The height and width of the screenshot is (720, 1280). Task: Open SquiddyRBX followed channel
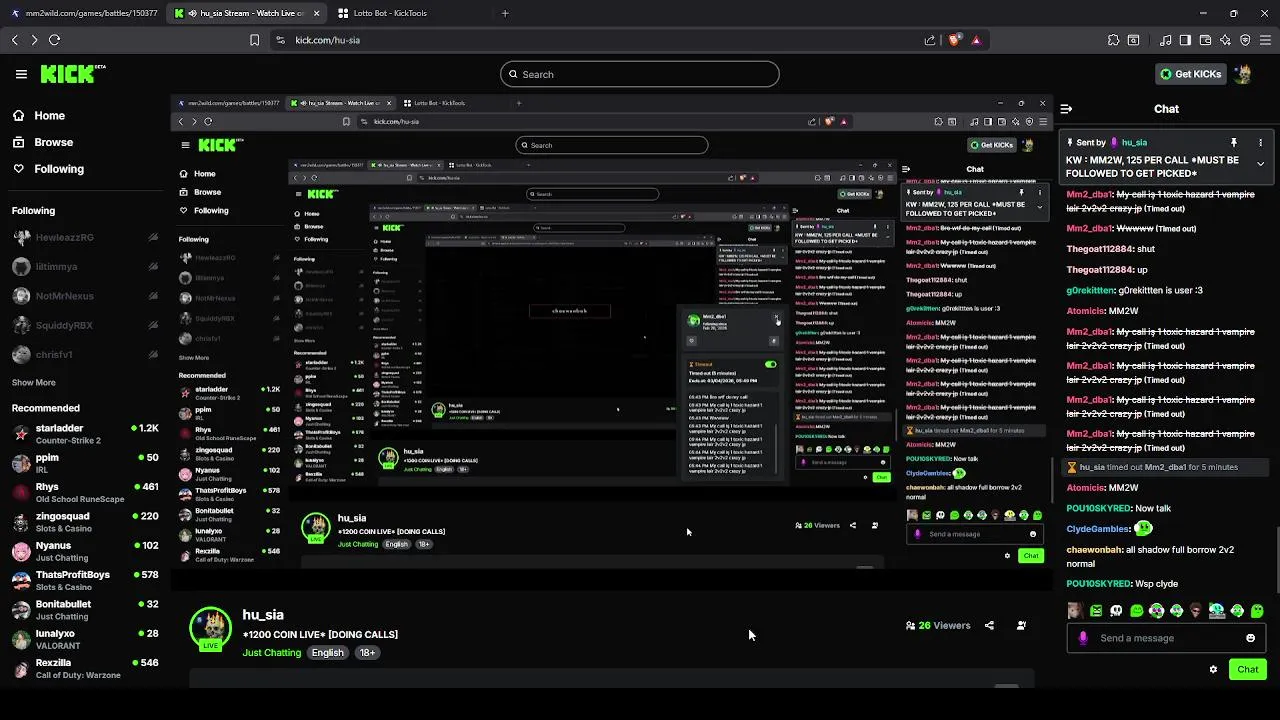(x=85, y=325)
